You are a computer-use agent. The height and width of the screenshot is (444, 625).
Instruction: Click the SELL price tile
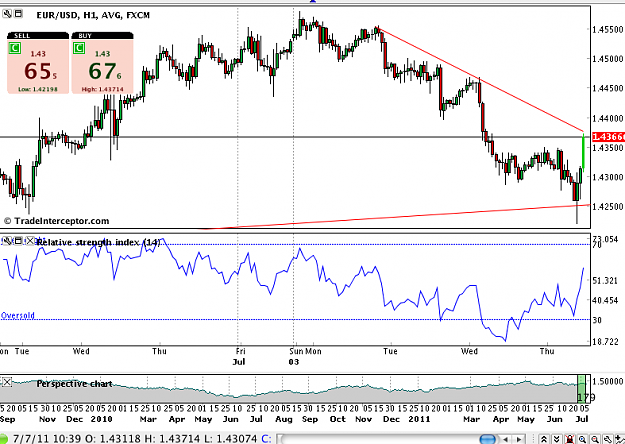point(38,63)
